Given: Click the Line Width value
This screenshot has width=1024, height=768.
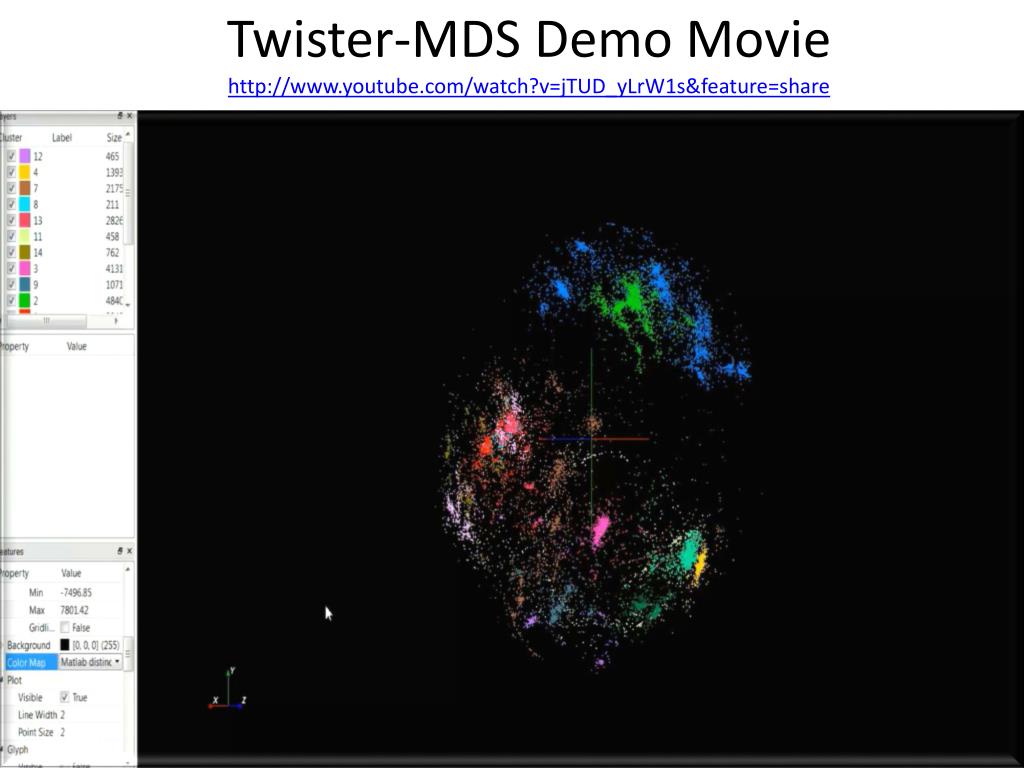Looking at the screenshot, I should click(x=63, y=714).
